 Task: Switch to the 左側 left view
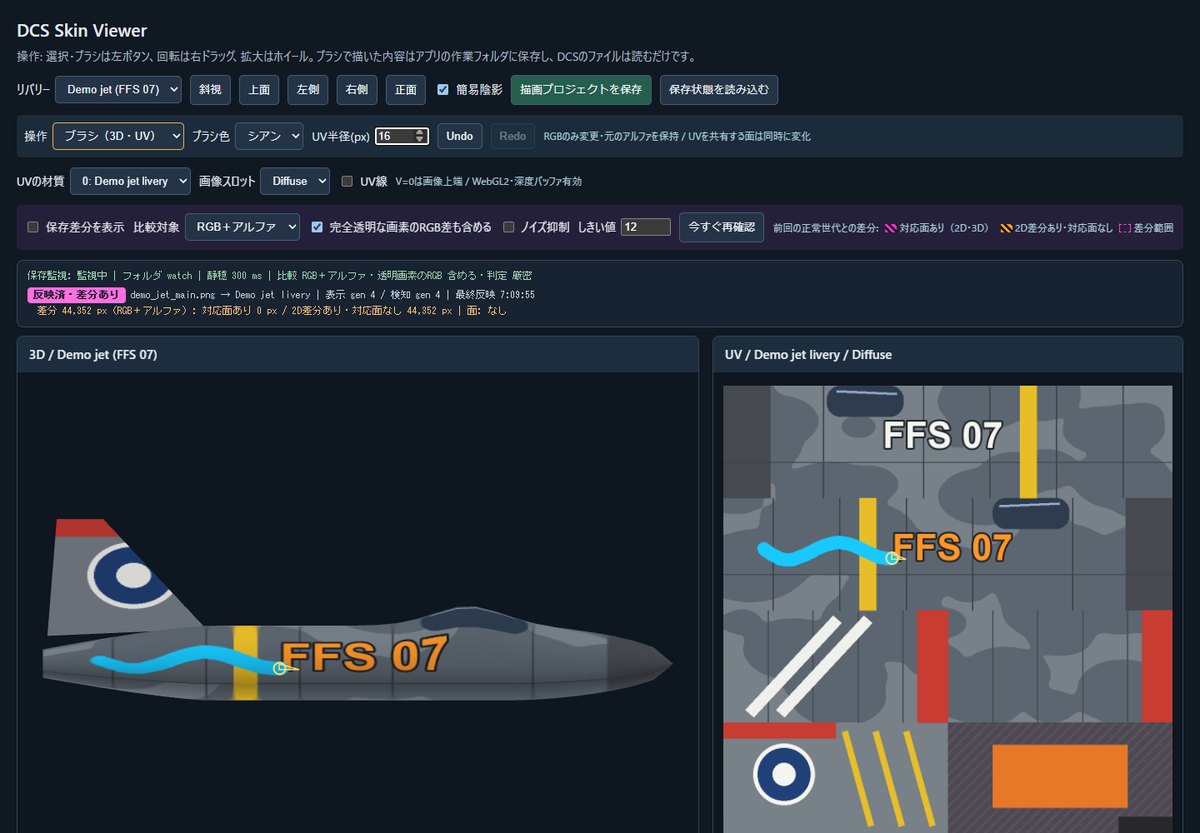[x=308, y=90]
